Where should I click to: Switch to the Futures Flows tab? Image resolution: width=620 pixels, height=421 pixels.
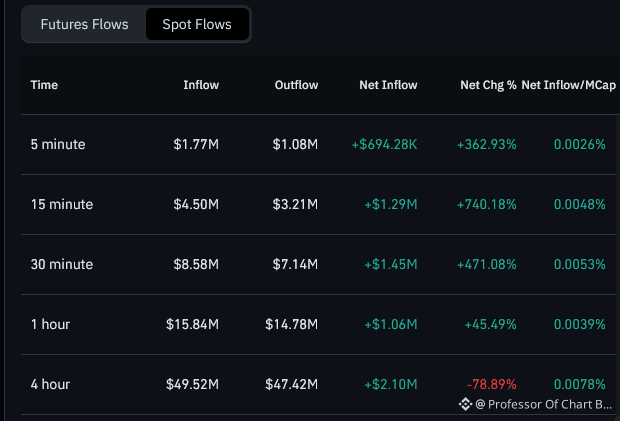(x=84, y=25)
